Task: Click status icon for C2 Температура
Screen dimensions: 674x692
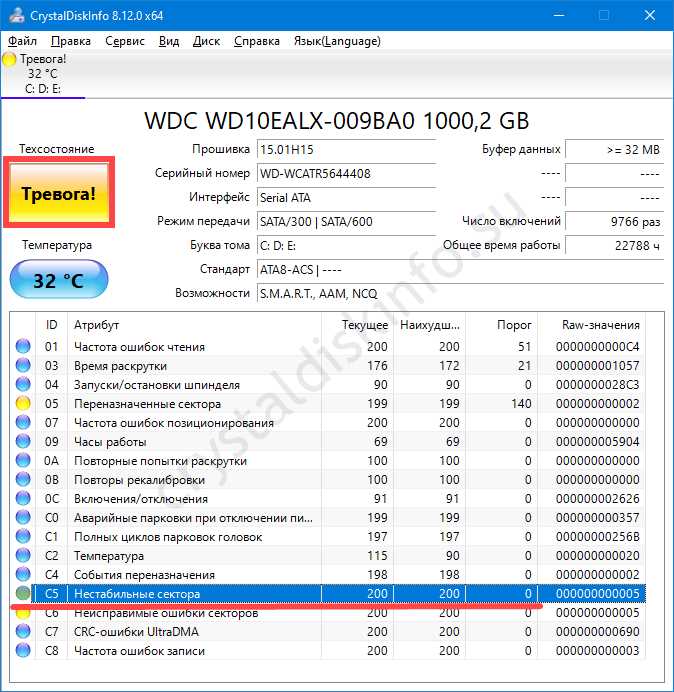Action: pyautogui.click(x=23, y=555)
